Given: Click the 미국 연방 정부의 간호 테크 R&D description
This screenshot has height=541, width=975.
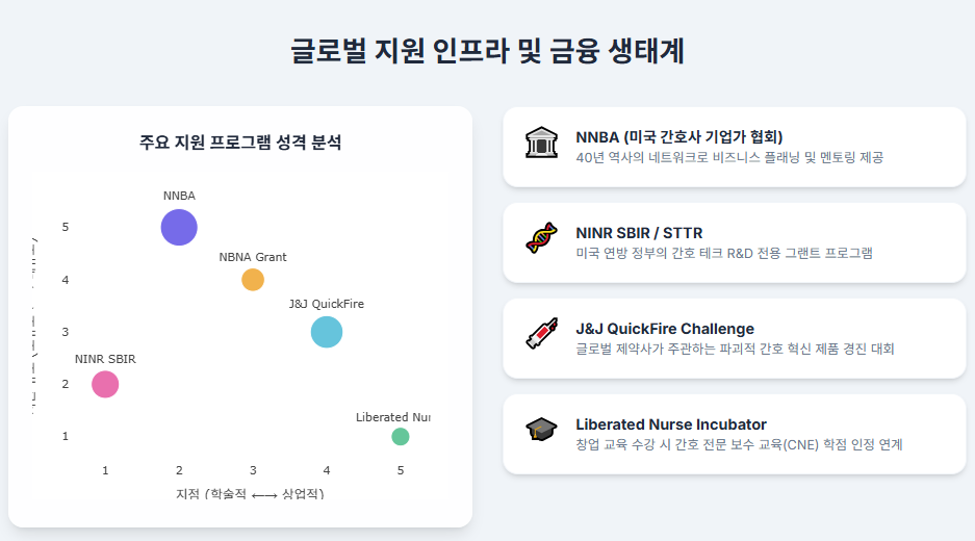Looking at the screenshot, I should (724, 253).
